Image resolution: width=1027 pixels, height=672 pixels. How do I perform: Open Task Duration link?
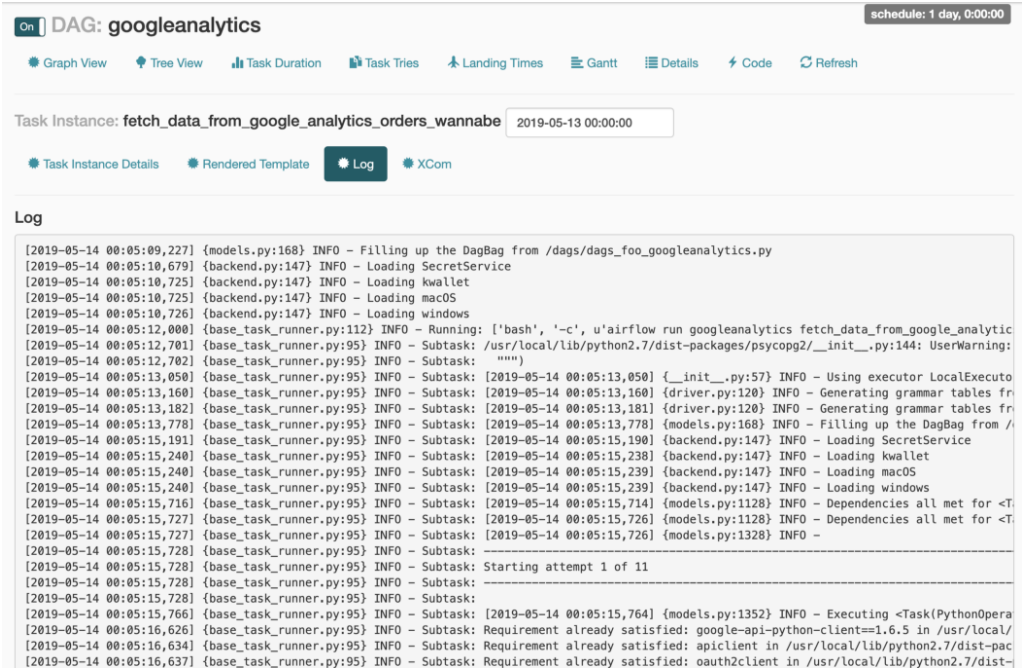(276, 63)
